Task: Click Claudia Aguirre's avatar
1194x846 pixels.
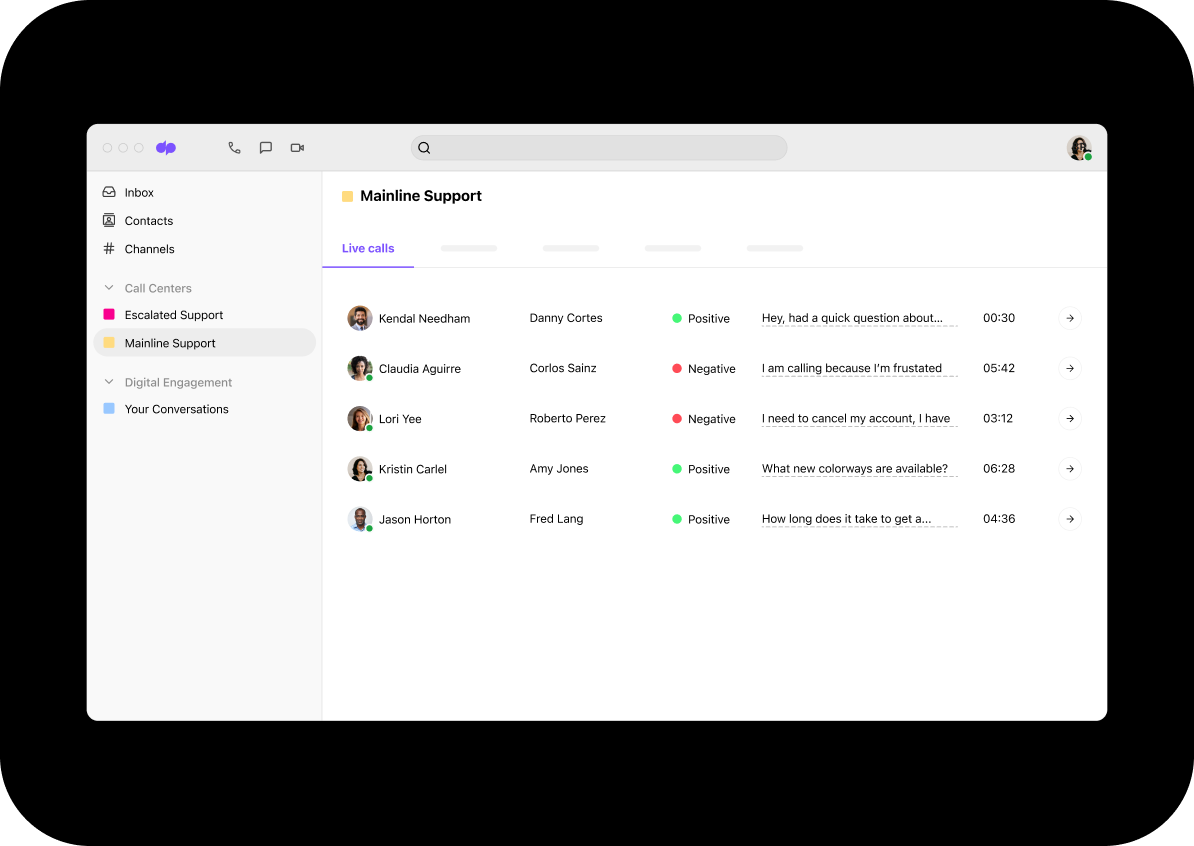Action: (359, 369)
